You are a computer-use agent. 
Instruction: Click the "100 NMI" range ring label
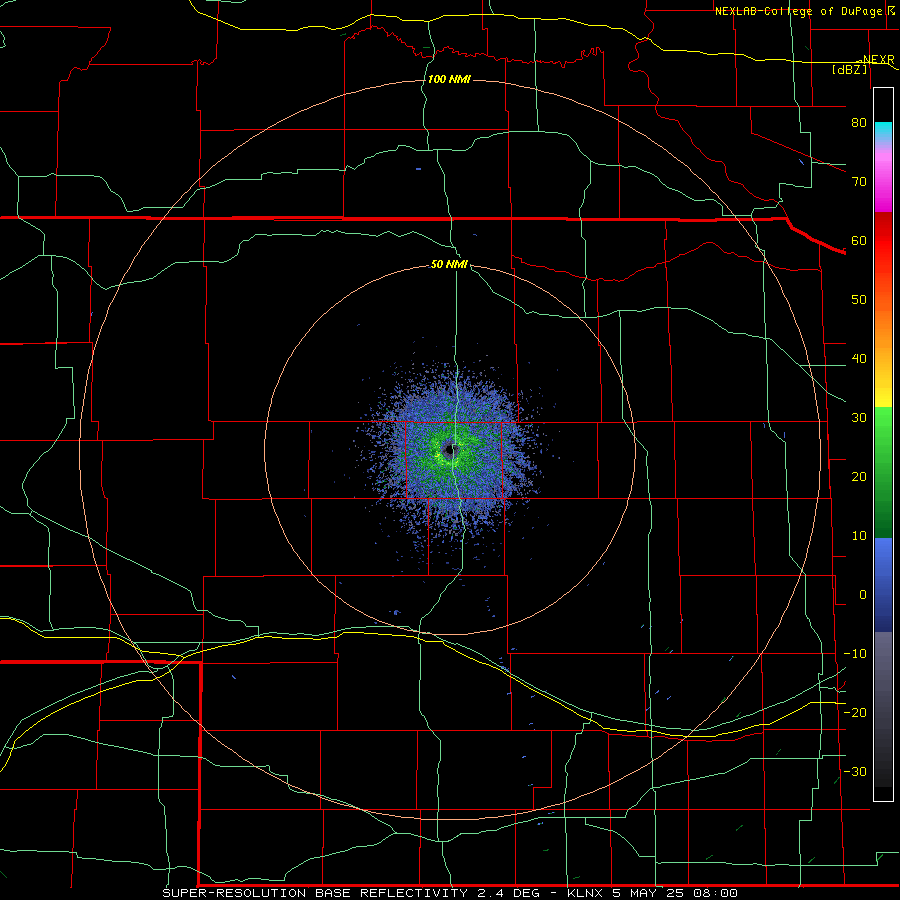[x=449, y=79]
